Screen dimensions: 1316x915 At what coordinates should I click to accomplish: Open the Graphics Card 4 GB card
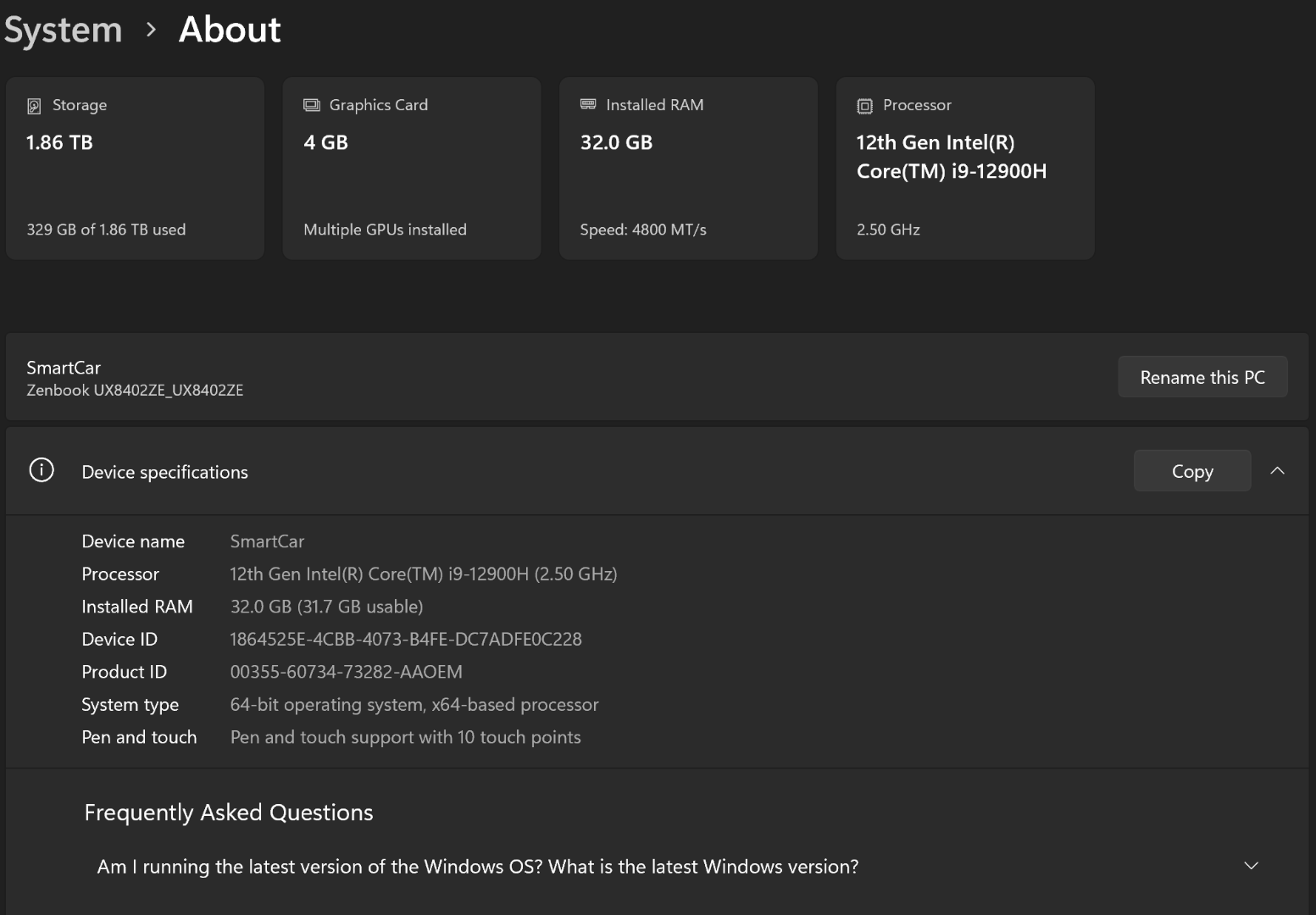coord(412,169)
